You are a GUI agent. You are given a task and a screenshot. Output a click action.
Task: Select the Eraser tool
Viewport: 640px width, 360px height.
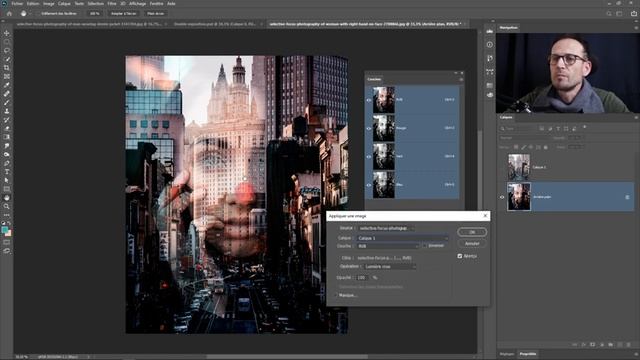point(7,128)
